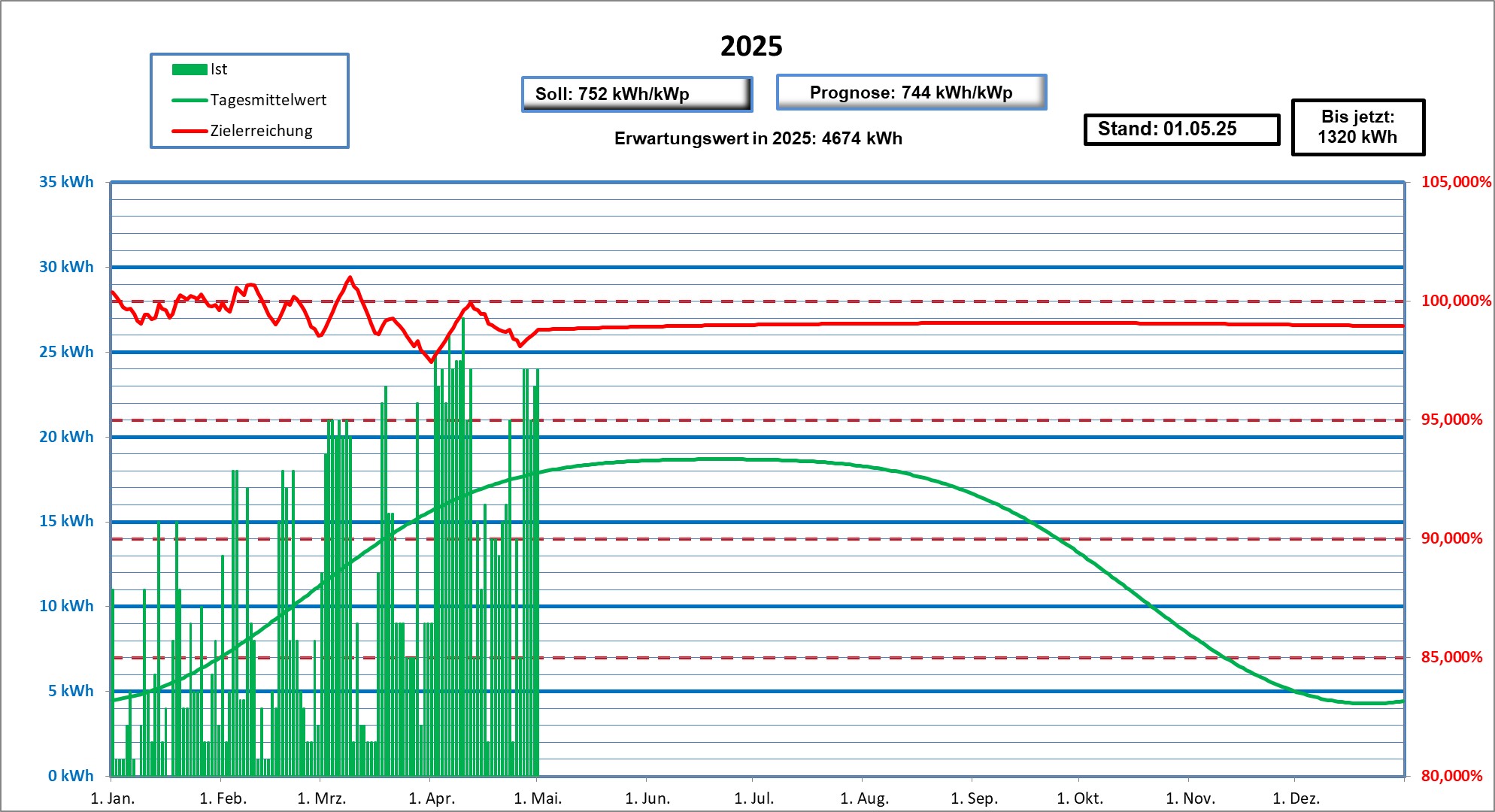Click the 15 kWh axis label
The width and height of the screenshot is (1495, 812).
coord(66,521)
